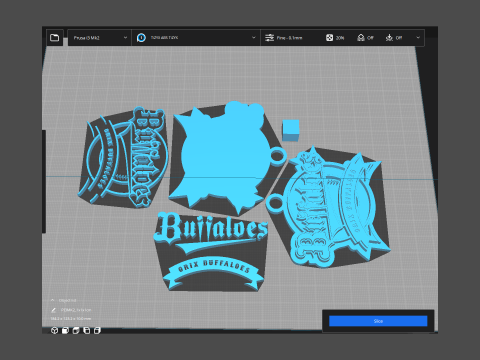Click the model dimensions text in mm

tap(71, 319)
